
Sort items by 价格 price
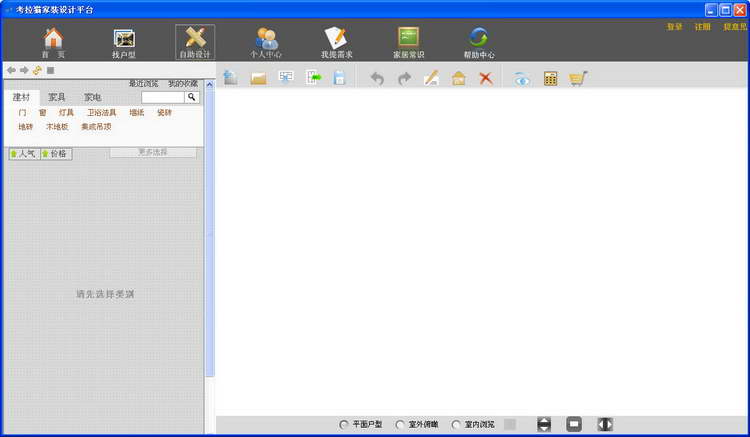click(56, 153)
